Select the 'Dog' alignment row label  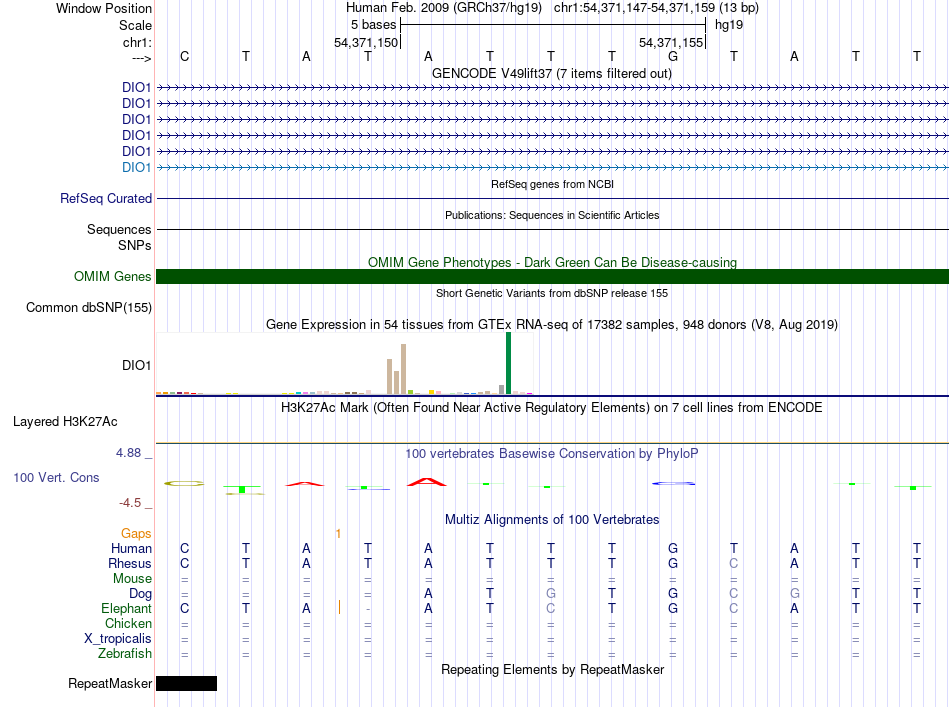coord(140,594)
